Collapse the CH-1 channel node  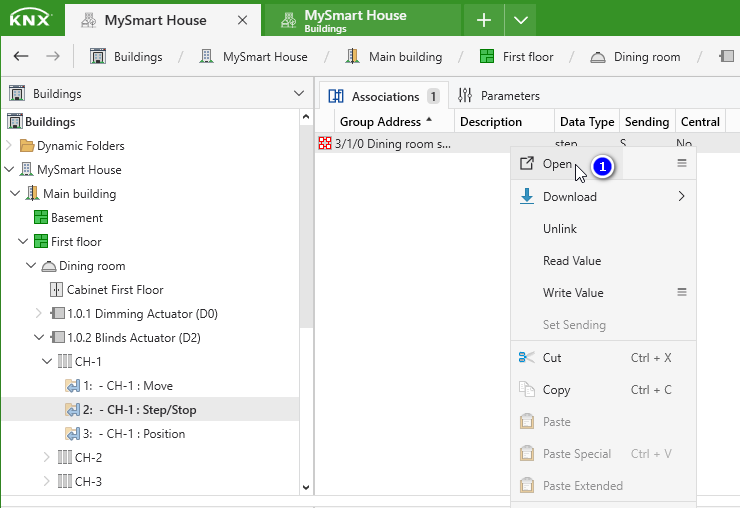[x=47, y=361]
